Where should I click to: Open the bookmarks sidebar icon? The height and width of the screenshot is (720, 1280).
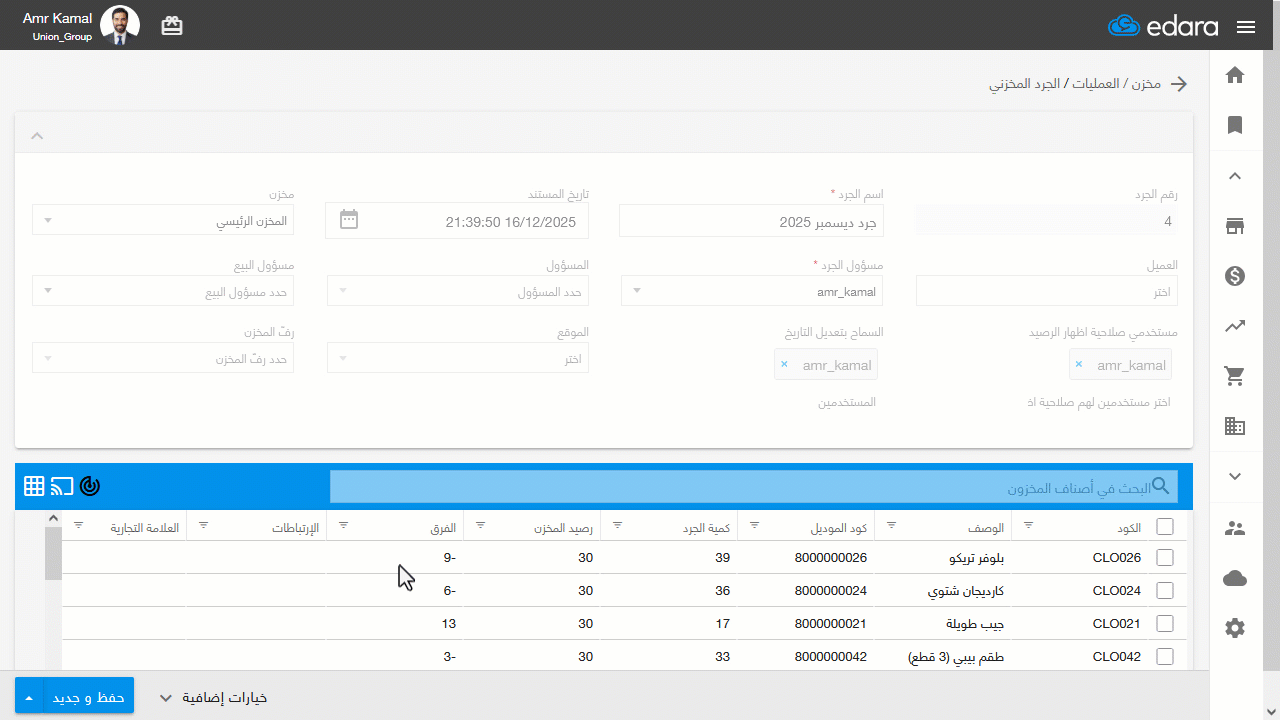(x=1235, y=125)
